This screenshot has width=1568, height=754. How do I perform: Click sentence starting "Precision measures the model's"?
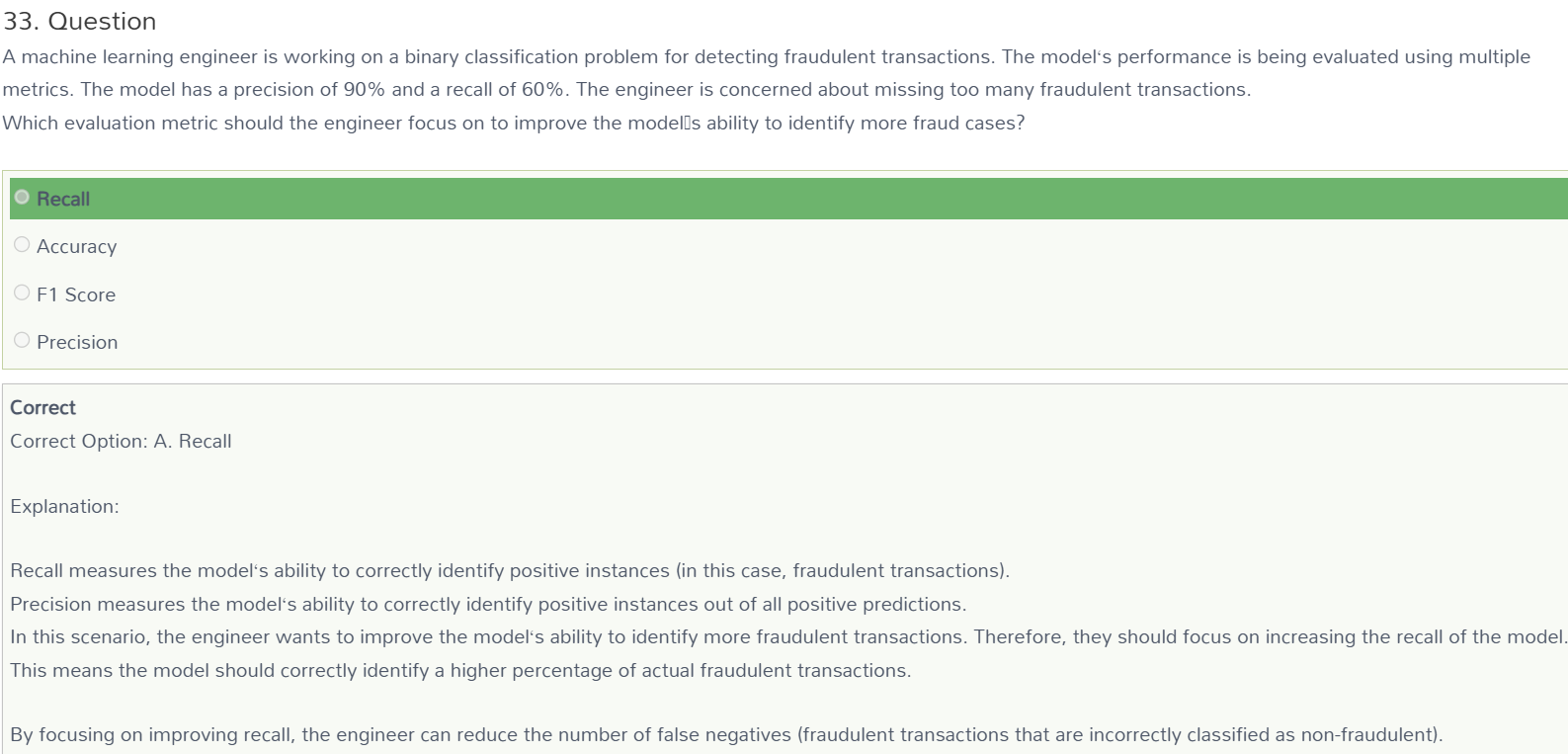coord(488,604)
